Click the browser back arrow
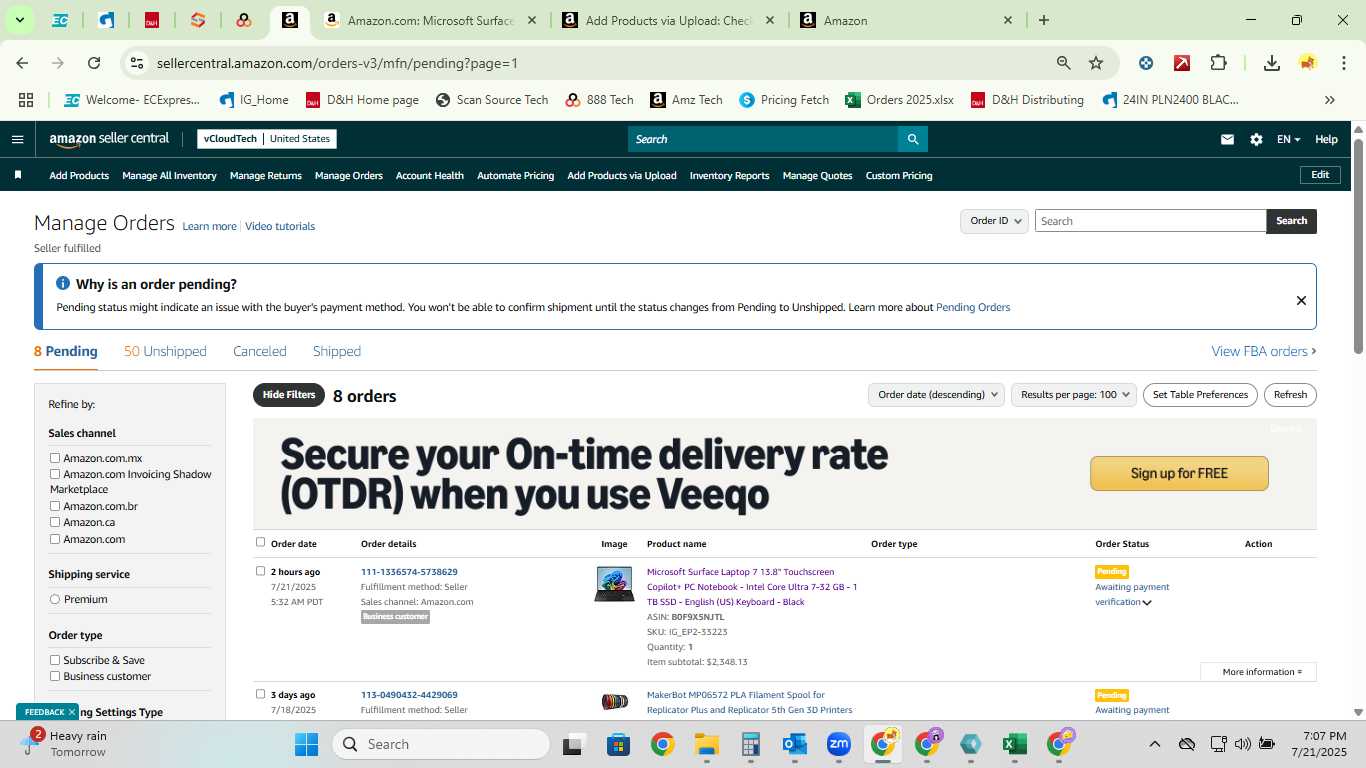Viewport: 1366px width, 768px height. [x=22, y=63]
